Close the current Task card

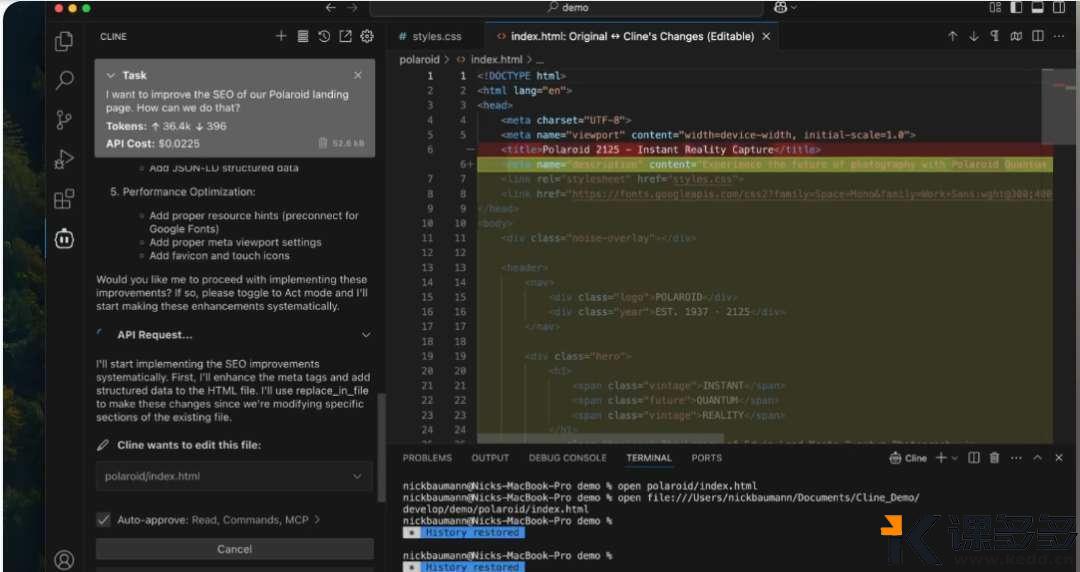point(357,75)
